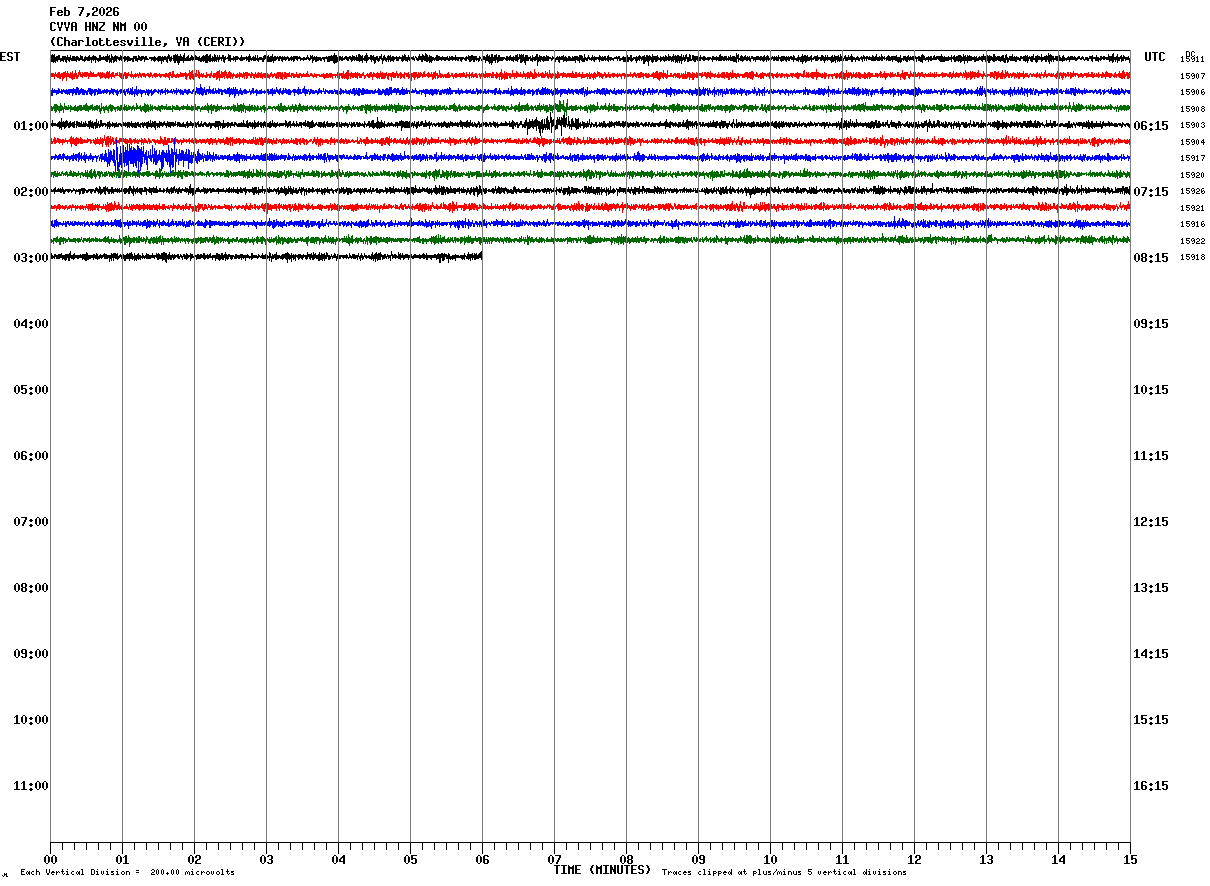Click the 'UTC' timezone label
1210x886 pixels.
pos(1155,57)
